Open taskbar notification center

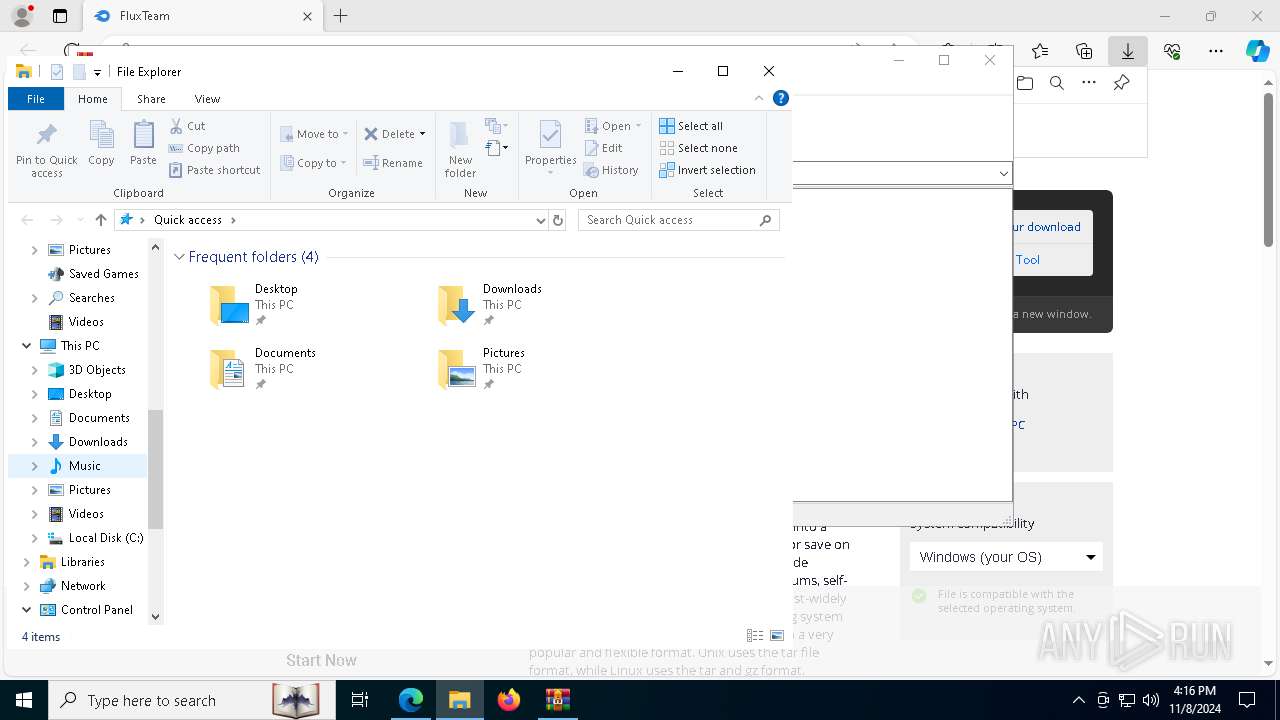click(x=1247, y=700)
